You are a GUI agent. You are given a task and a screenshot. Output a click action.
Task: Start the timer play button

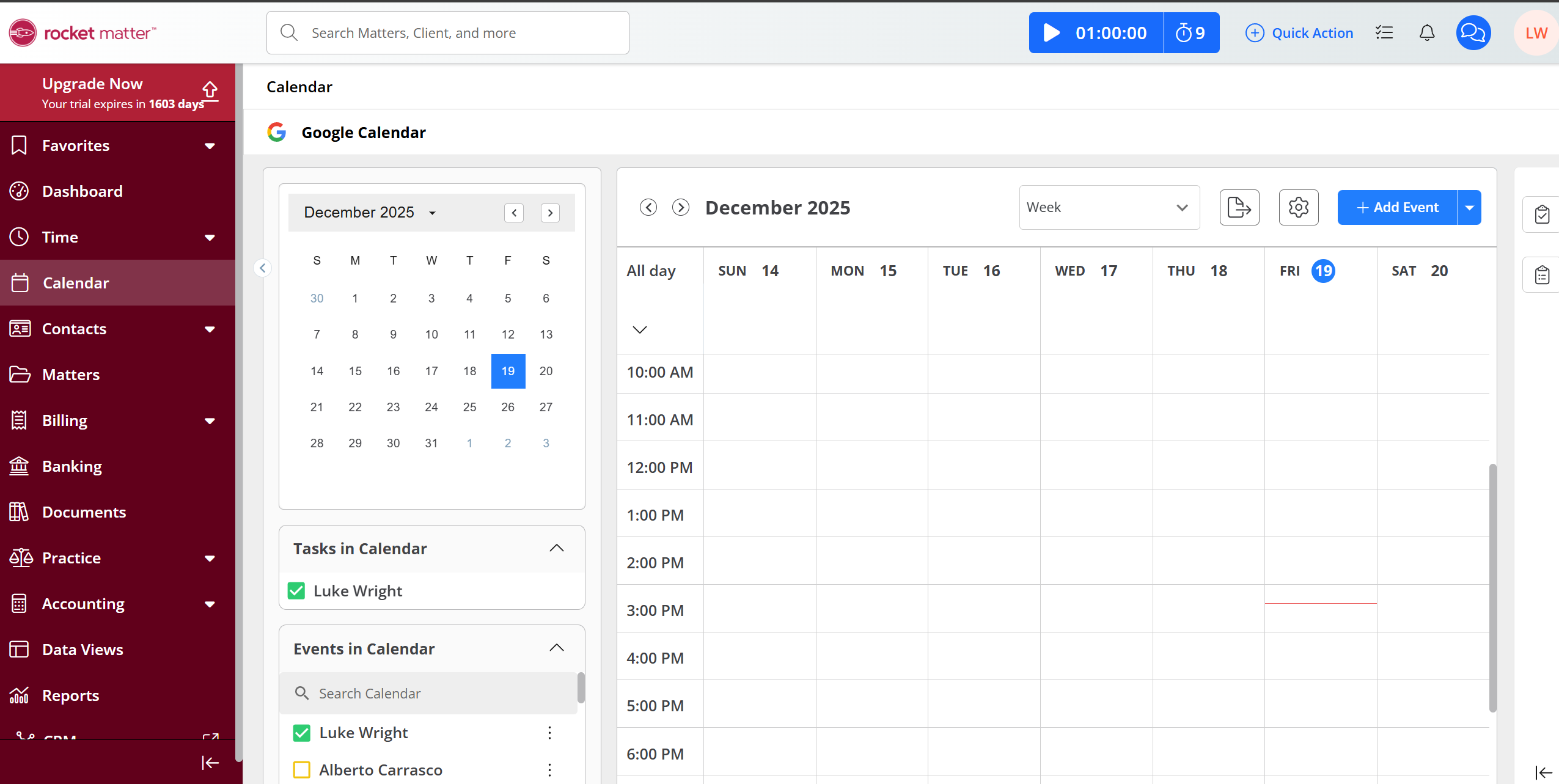(x=1051, y=33)
